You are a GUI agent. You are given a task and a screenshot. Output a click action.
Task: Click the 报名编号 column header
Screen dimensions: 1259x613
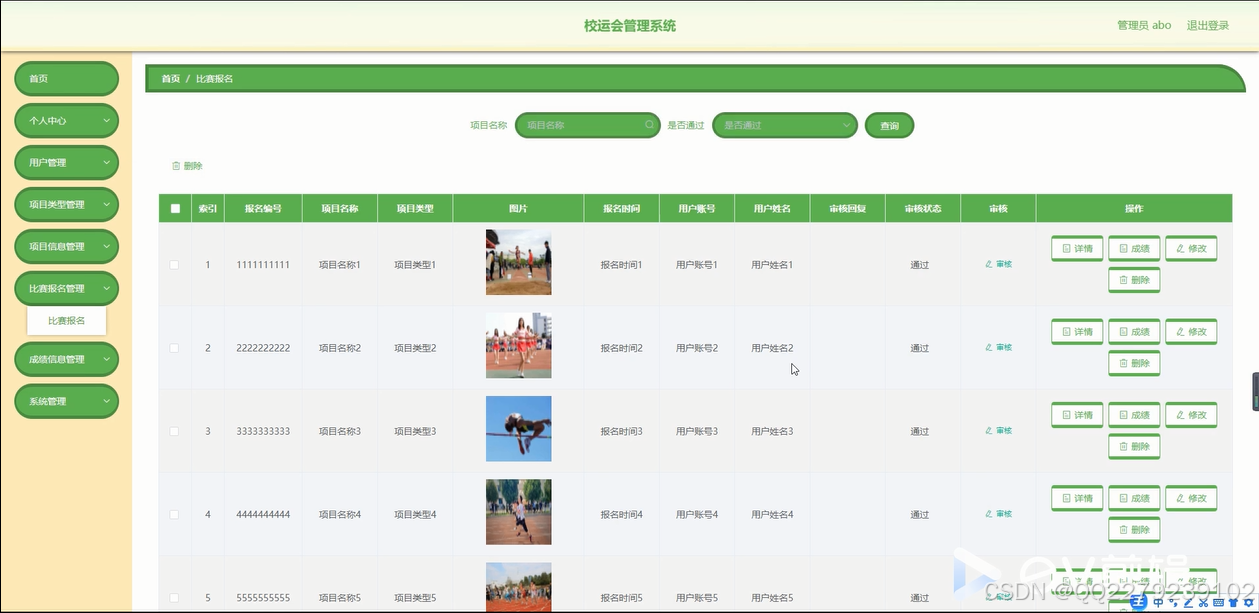tap(263, 209)
